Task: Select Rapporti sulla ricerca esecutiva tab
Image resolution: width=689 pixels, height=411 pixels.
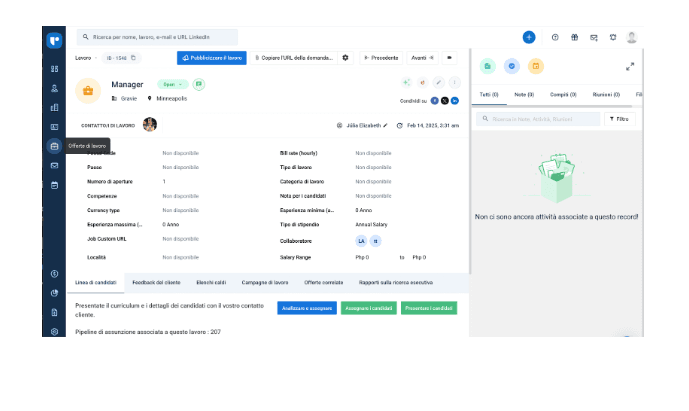Action: [x=396, y=283]
